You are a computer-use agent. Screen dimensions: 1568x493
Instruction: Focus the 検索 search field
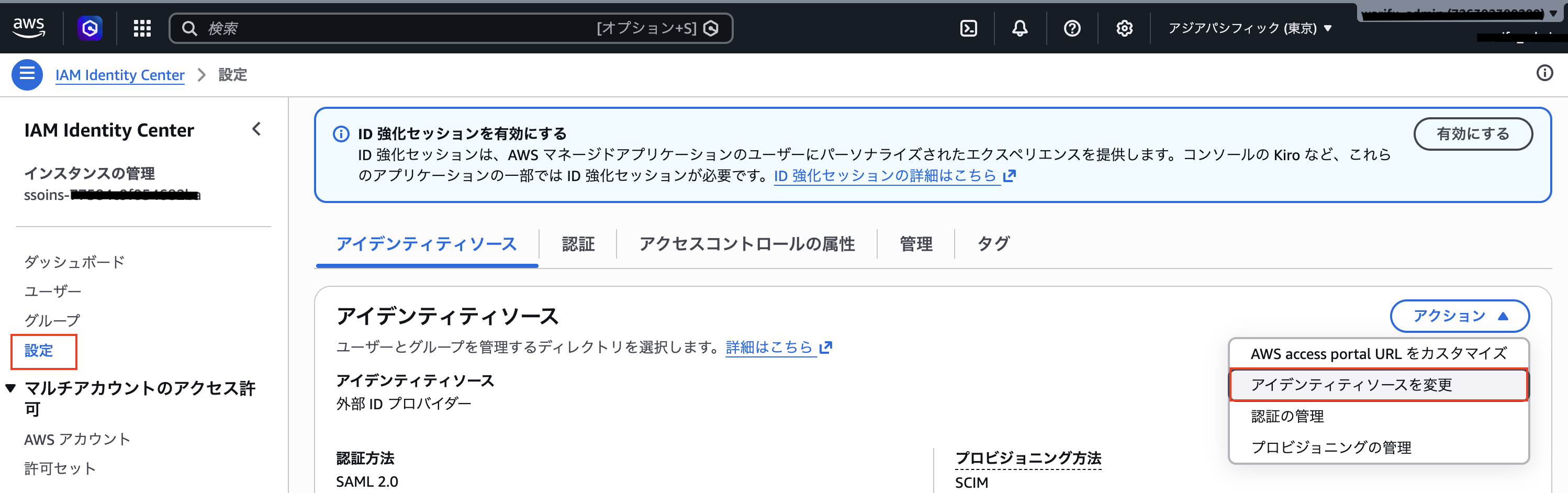[451, 28]
